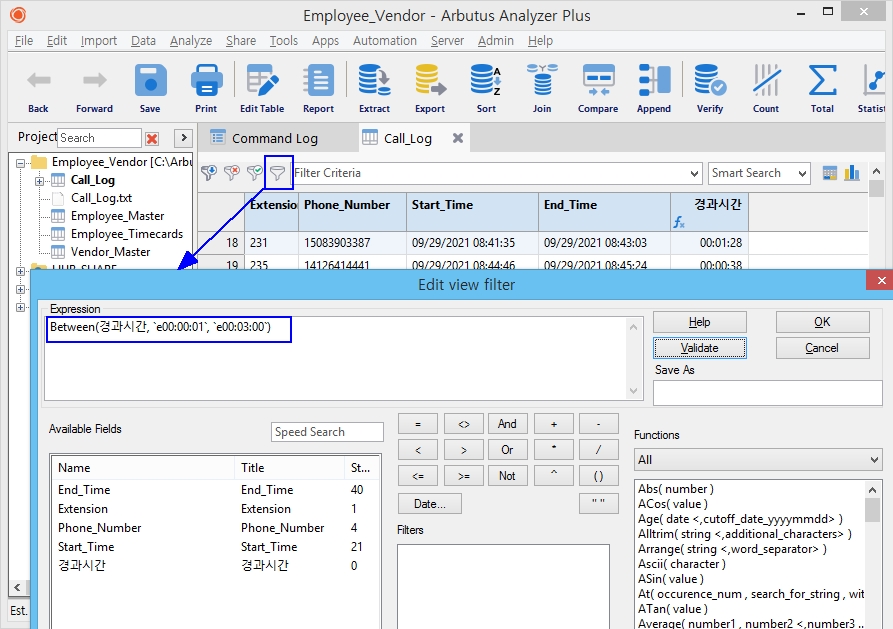Click the Date... button
This screenshot has height=629, width=893.
[430, 504]
